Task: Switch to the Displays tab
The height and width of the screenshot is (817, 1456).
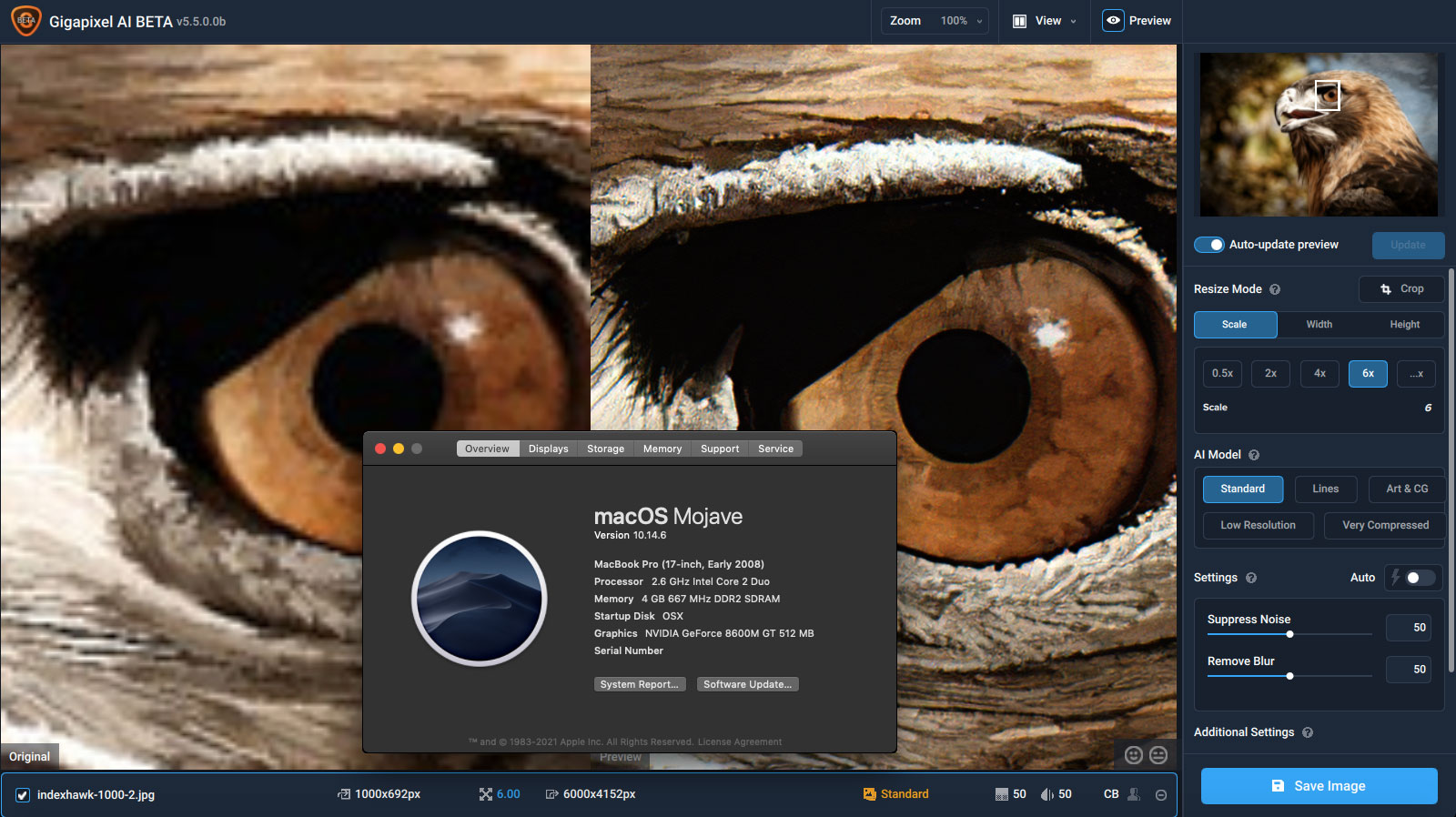Action: pyautogui.click(x=548, y=449)
